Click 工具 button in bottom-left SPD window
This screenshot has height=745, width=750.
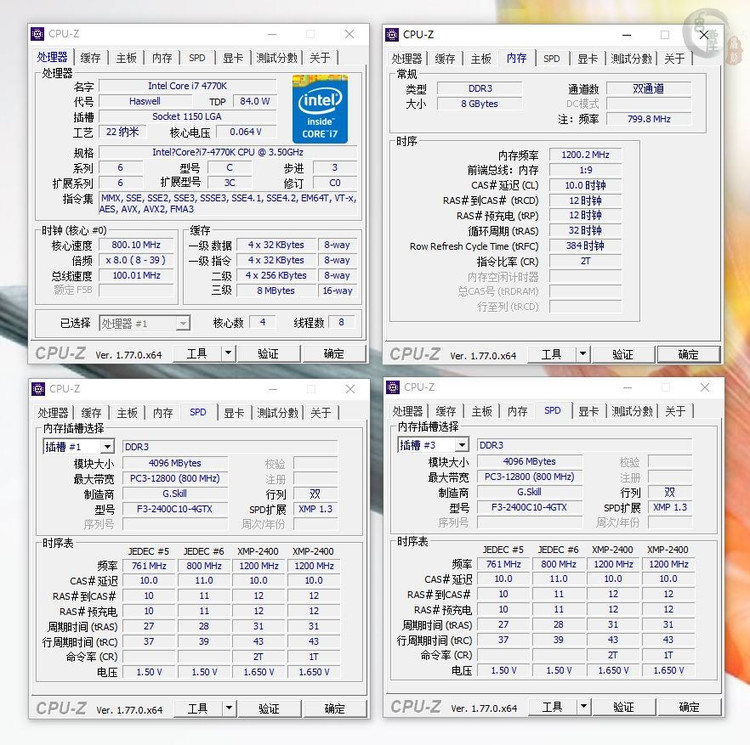coord(198,708)
